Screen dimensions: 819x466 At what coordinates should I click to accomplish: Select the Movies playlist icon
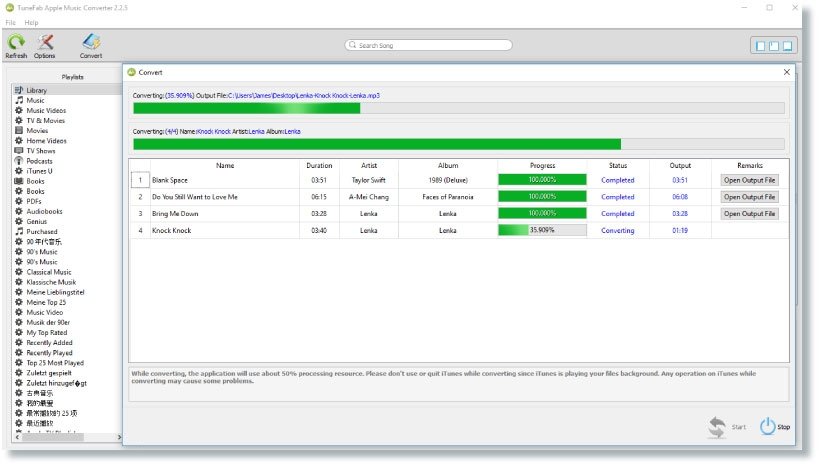click(x=19, y=131)
